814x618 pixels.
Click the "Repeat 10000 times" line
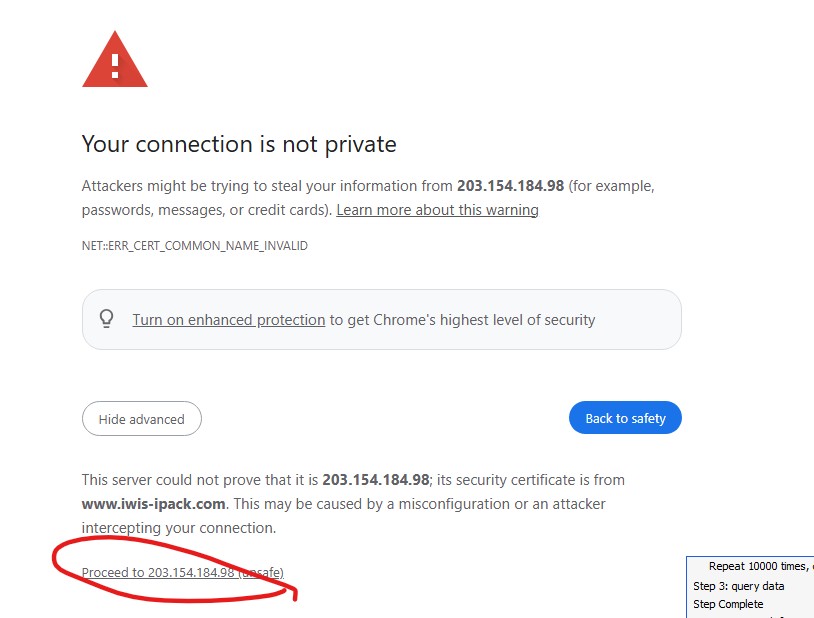pyautogui.click(x=758, y=566)
